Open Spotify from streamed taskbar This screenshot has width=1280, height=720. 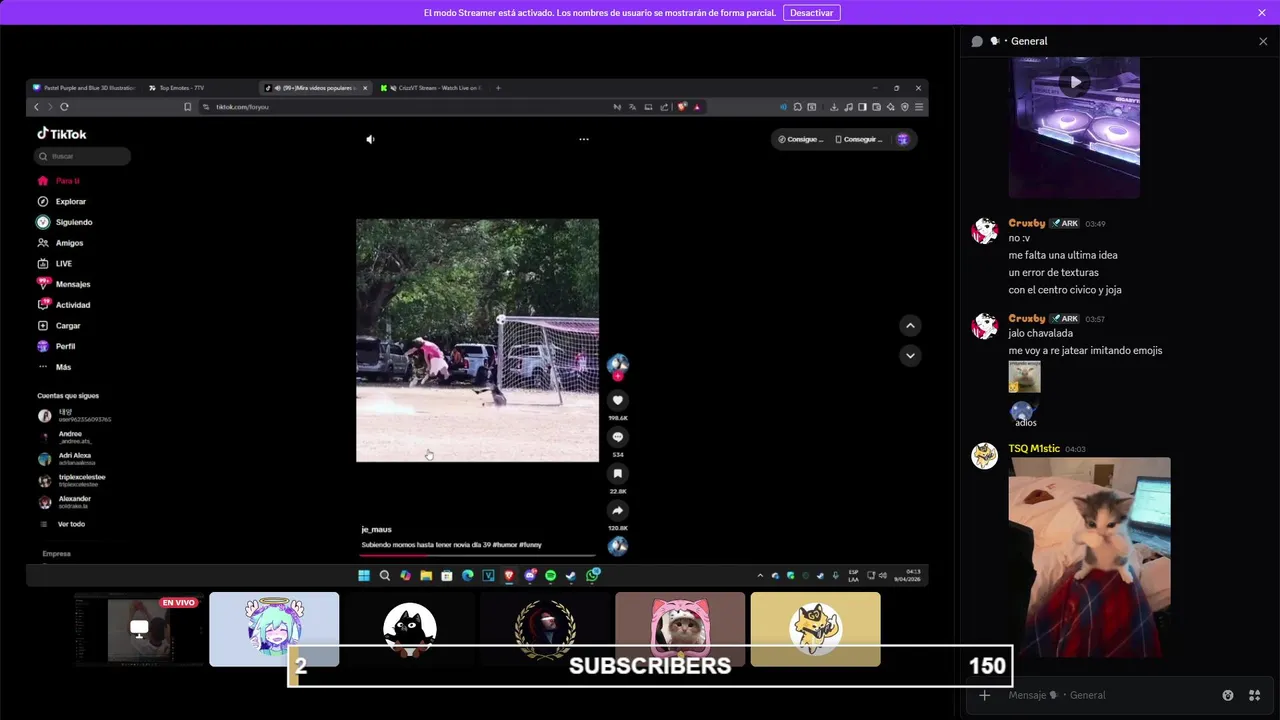[550, 575]
